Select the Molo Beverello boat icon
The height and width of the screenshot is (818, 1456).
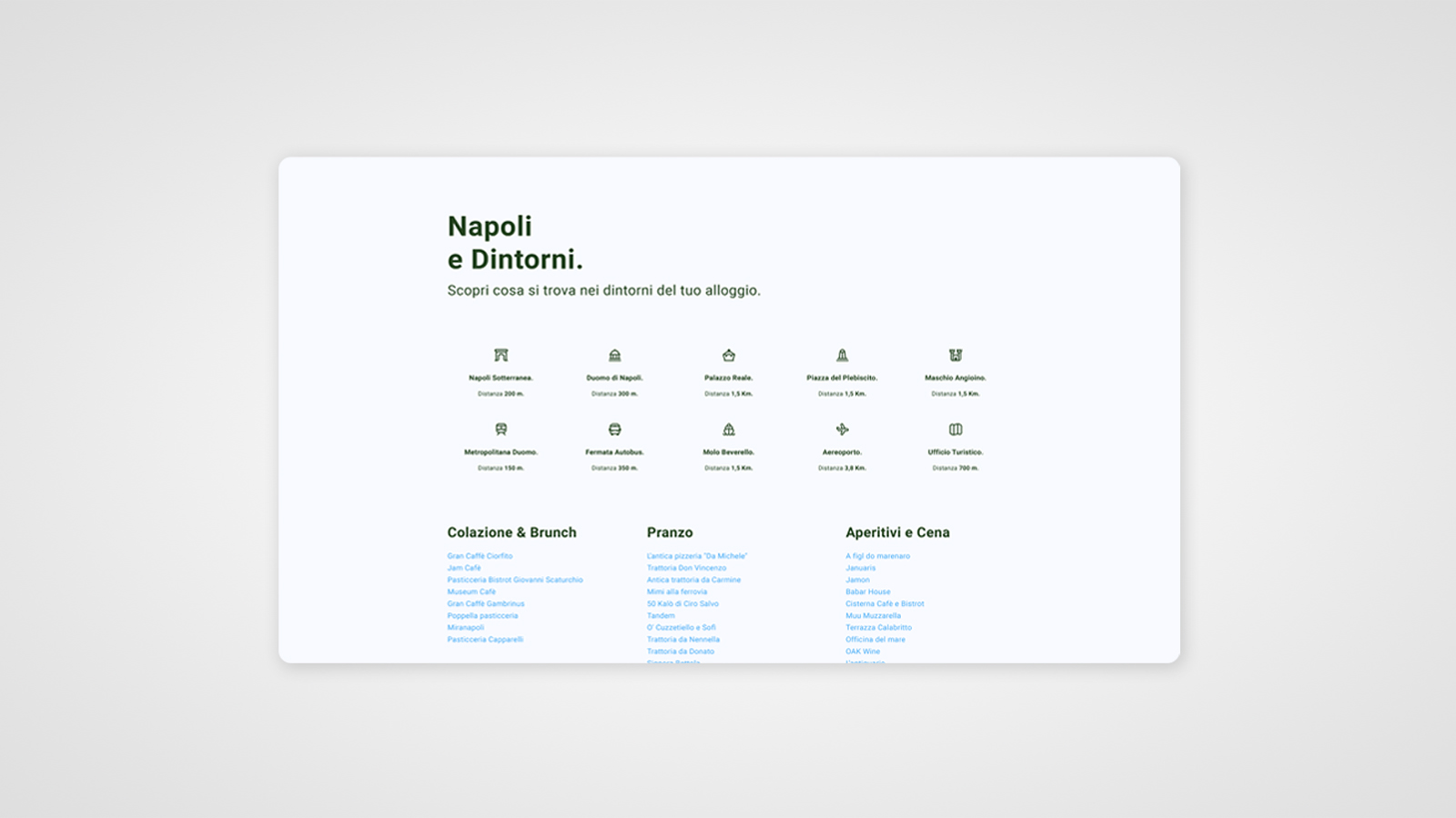(x=728, y=429)
